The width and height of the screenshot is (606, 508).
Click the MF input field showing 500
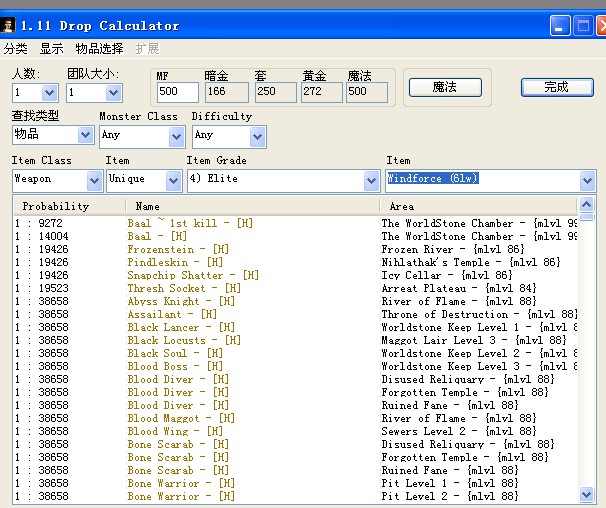pos(178,92)
